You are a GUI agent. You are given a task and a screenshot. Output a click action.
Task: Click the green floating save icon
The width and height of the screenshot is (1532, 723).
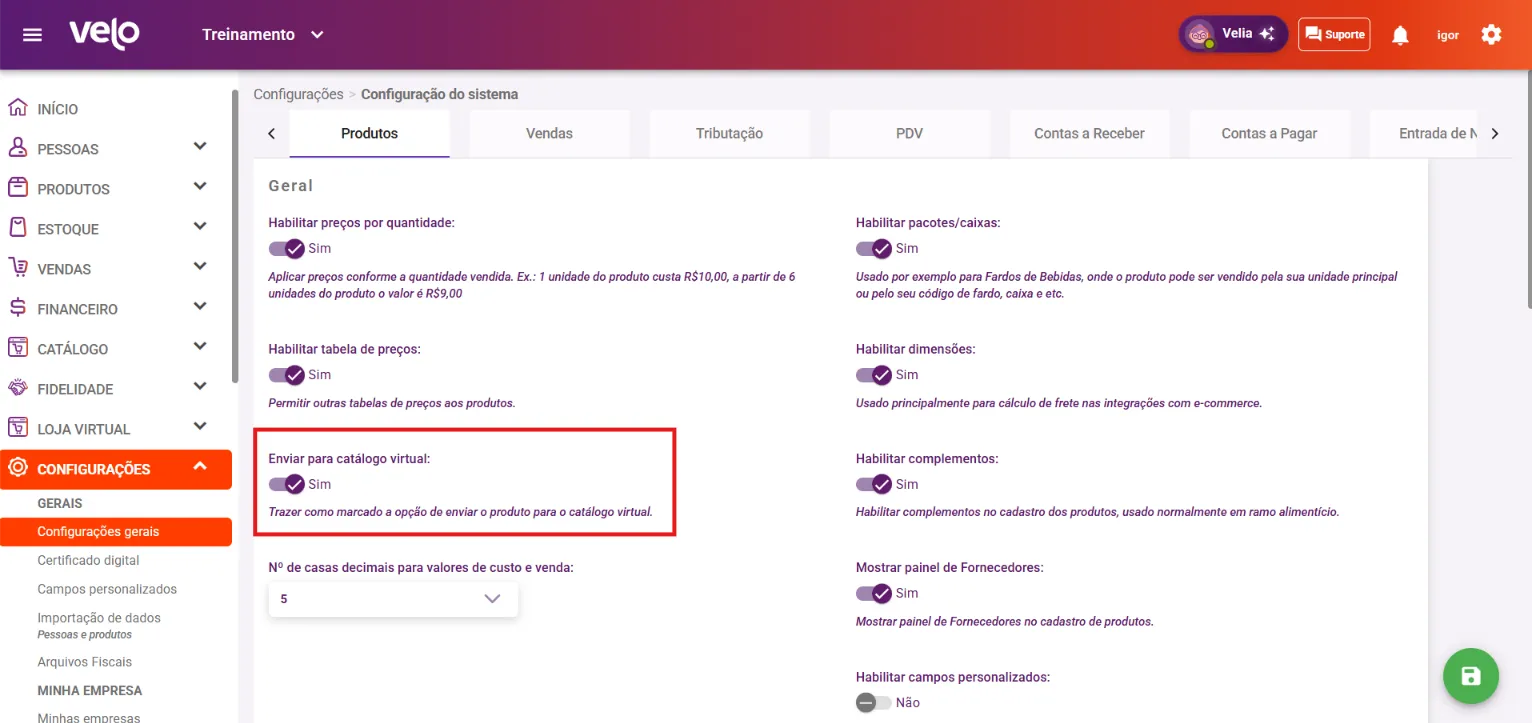tap(1471, 676)
